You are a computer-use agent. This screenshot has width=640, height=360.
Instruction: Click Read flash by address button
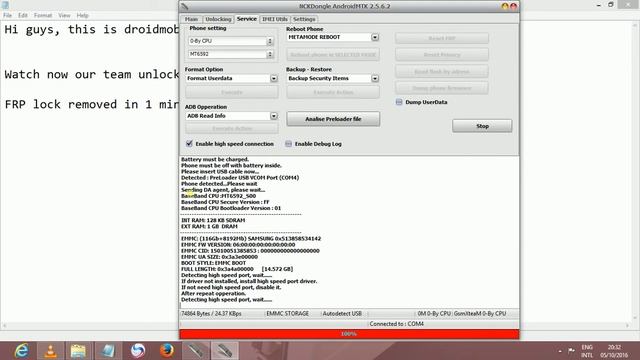point(442,71)
